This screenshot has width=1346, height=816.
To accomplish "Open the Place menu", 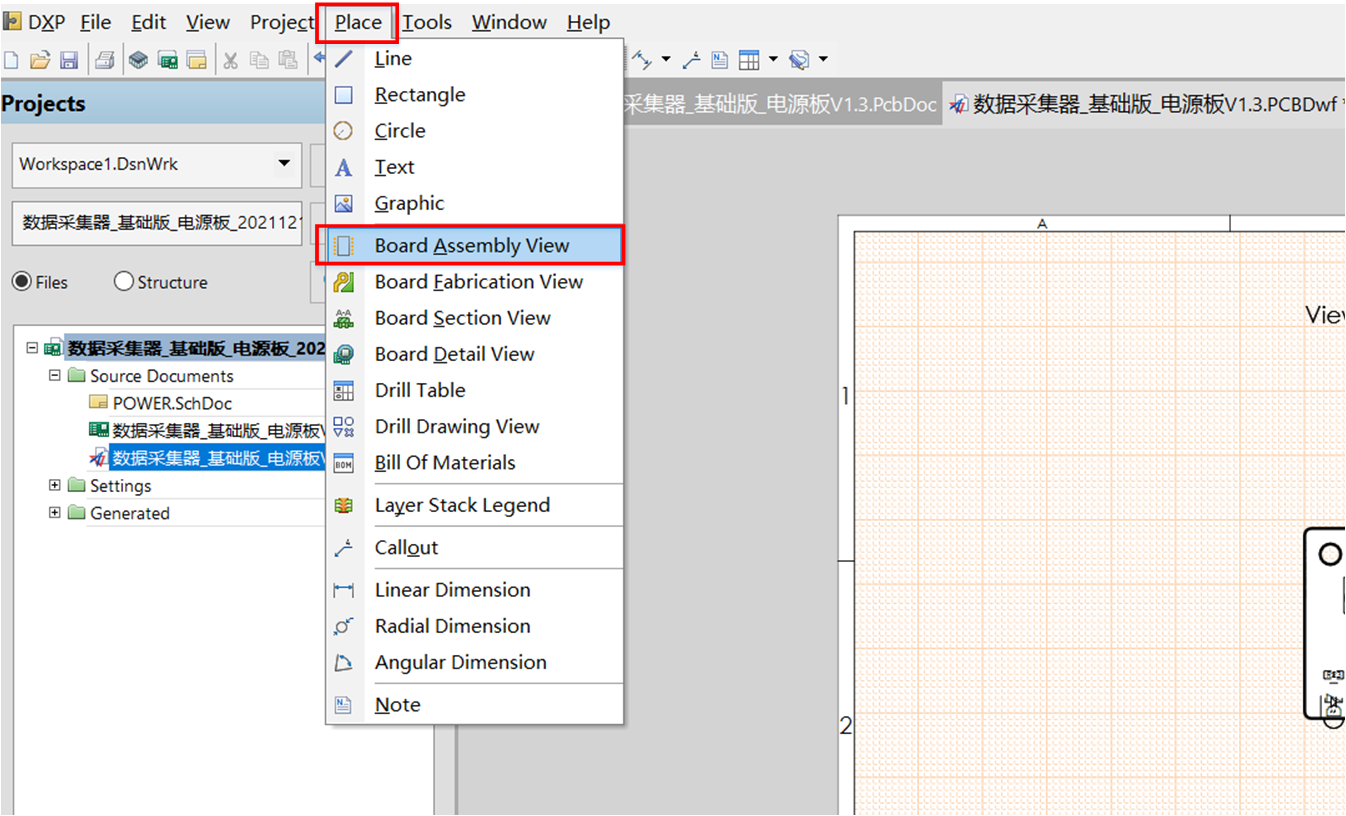I will (358, 22).
